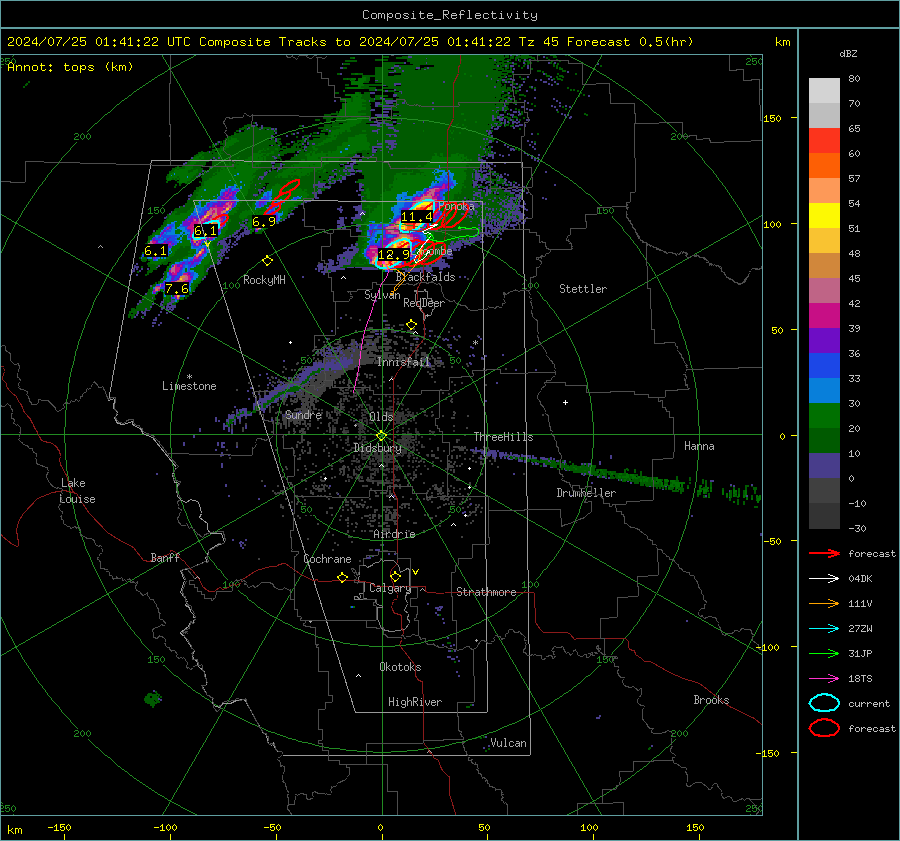The width and height of the screenshot is (900, 841).
Task: Click the Lake Louise label
Action: (x=77, y=491)
